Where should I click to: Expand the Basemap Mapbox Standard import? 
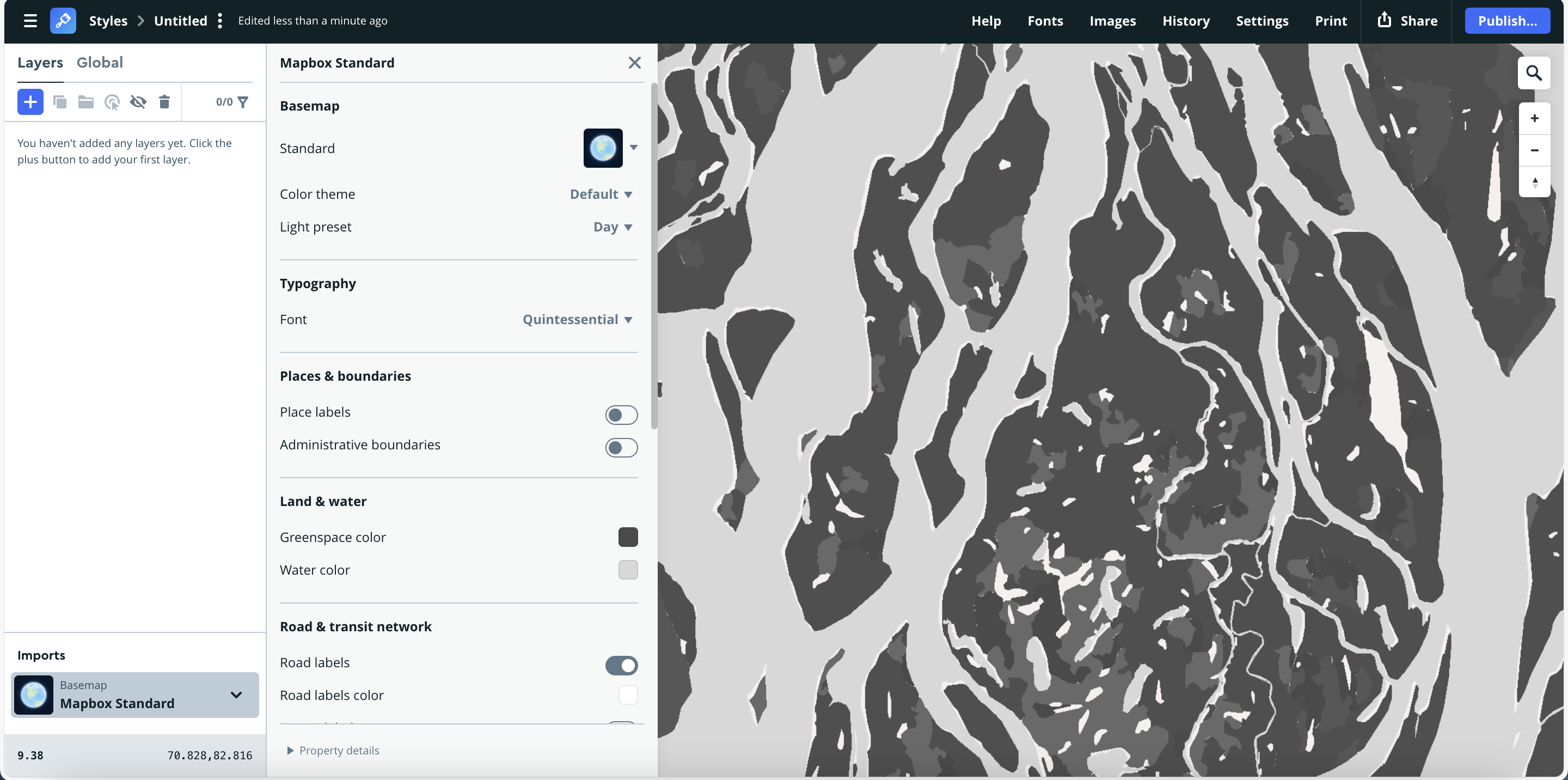[236, 694]
